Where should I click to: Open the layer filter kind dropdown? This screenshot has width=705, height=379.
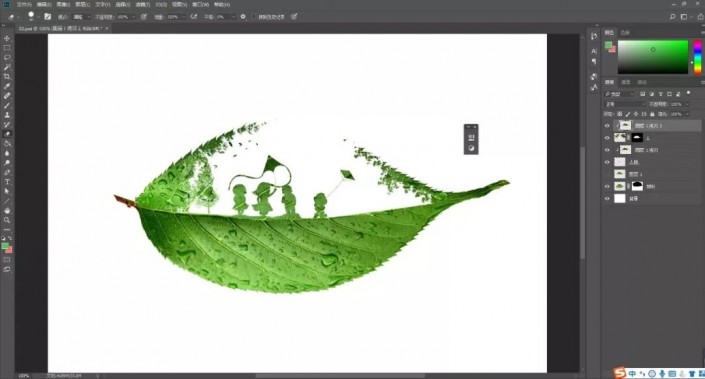point(620,94)
